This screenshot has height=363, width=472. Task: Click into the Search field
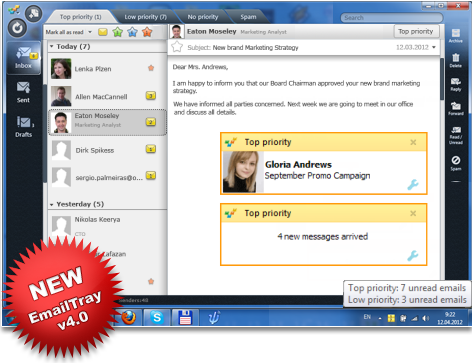[392, 18]
